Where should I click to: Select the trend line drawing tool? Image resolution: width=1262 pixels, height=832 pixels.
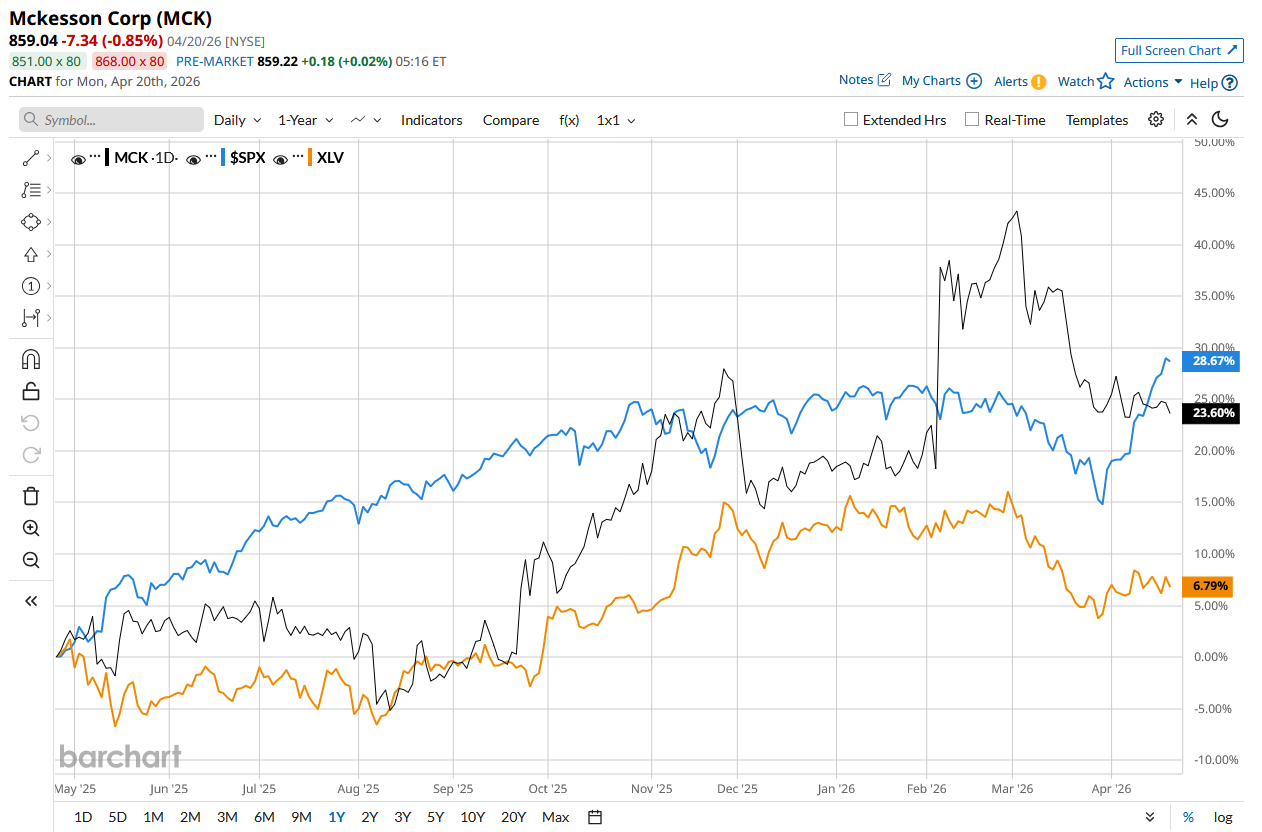pos(30,158)
